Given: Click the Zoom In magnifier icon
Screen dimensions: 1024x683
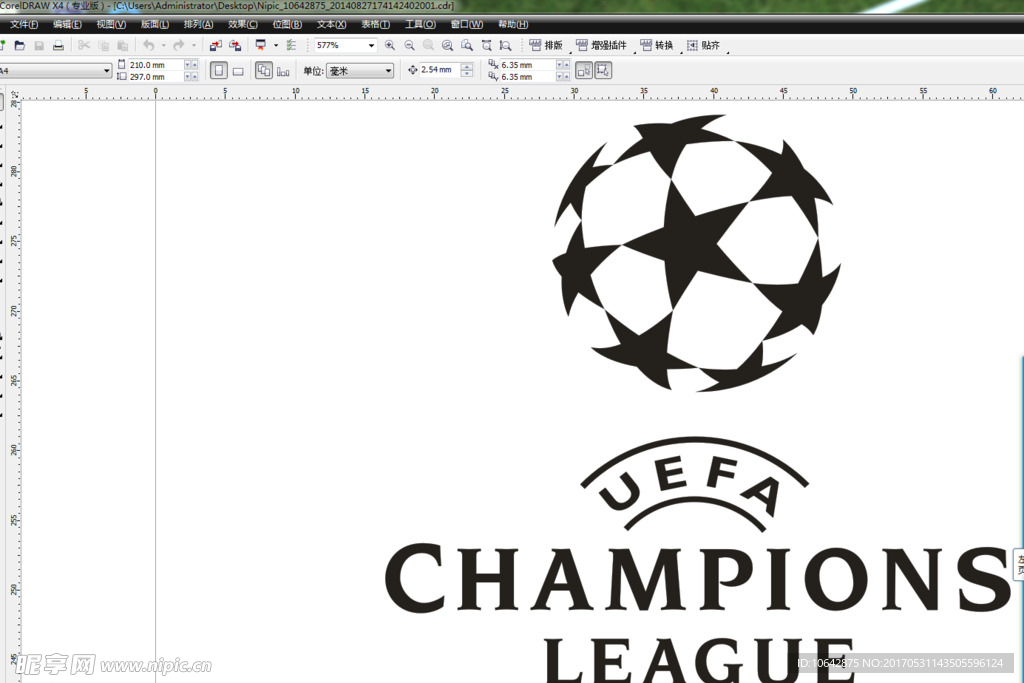Looking at the screenshot, I should [x=390, y=46].
